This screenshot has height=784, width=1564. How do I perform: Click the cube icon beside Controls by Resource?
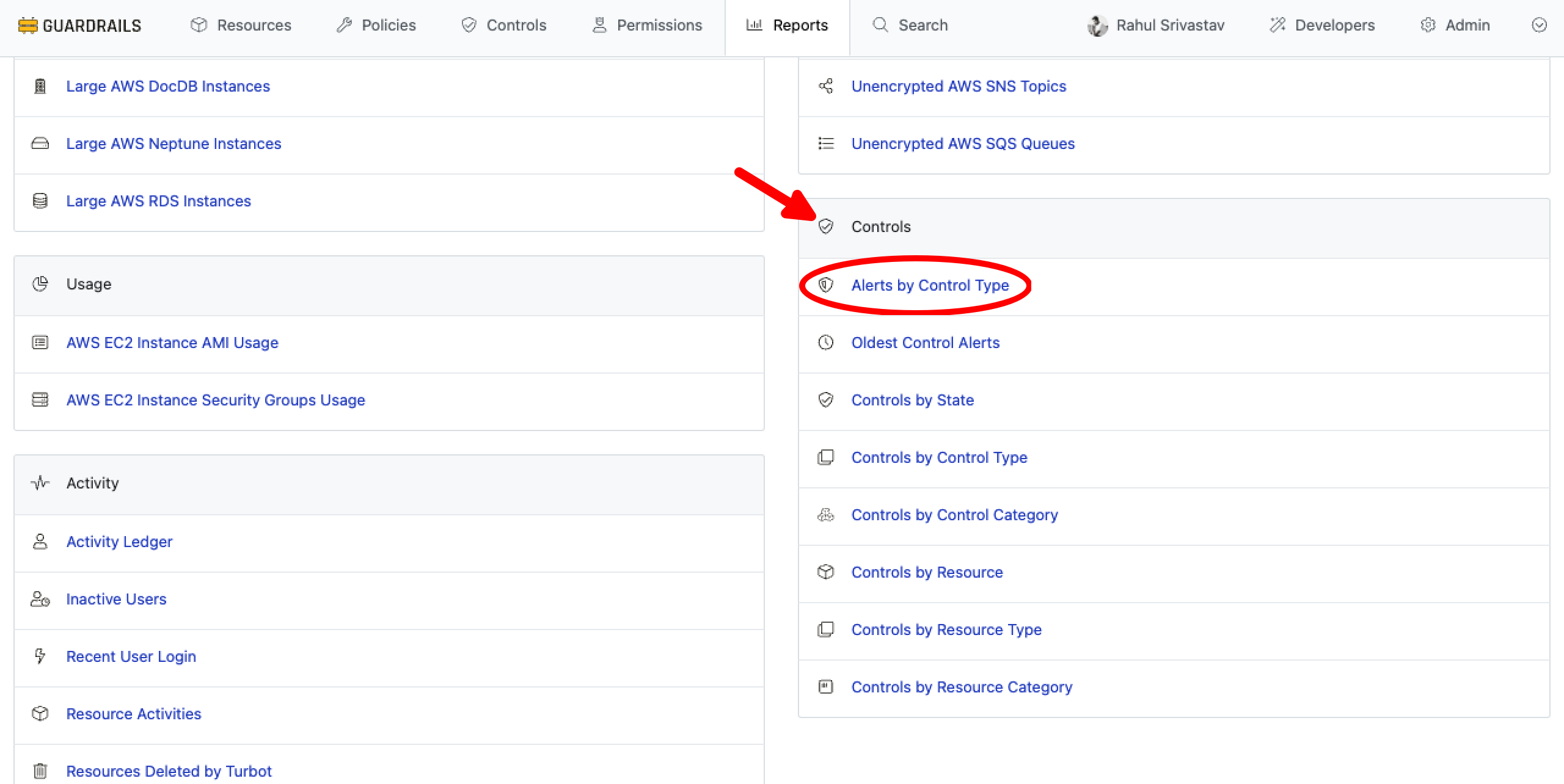coord(825,572)
